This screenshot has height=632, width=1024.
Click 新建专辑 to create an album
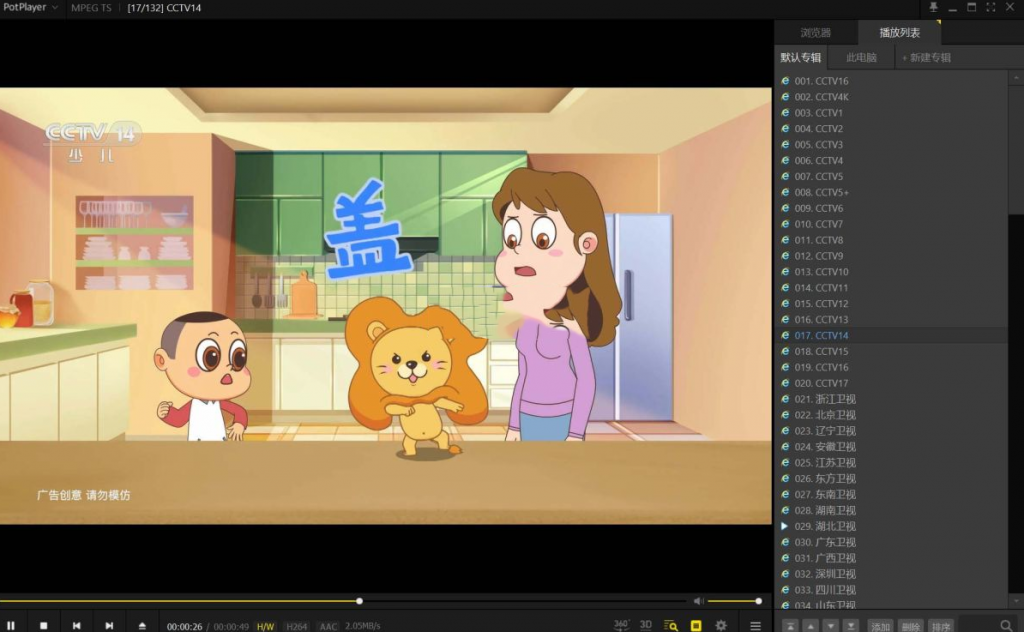pyautogui.click(x=926, y=58)
